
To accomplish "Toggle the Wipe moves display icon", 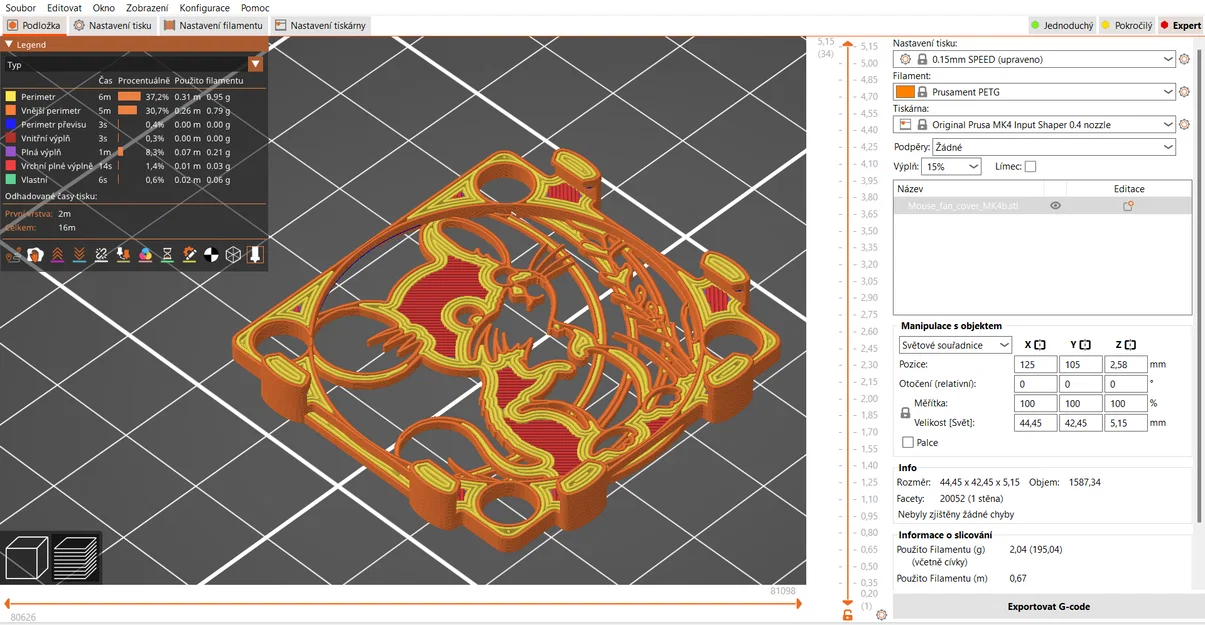I will [x=36, y=255].
